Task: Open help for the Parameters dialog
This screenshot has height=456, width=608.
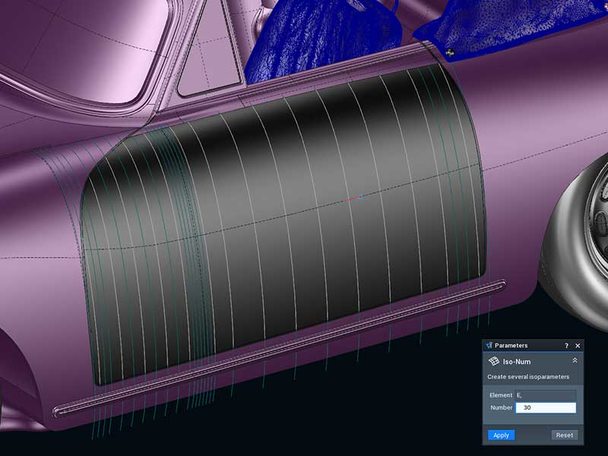Action: 566,345
